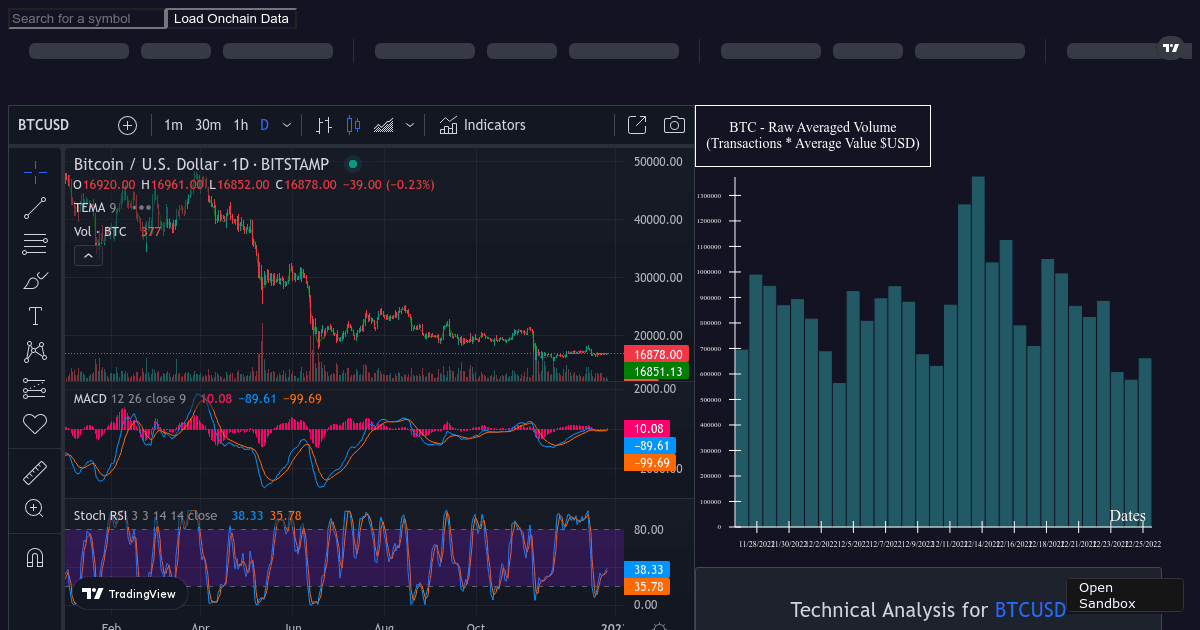Click the Load Onchain Data button
The width and height of the screenshot is (1200, 630).
click(231, 17)
